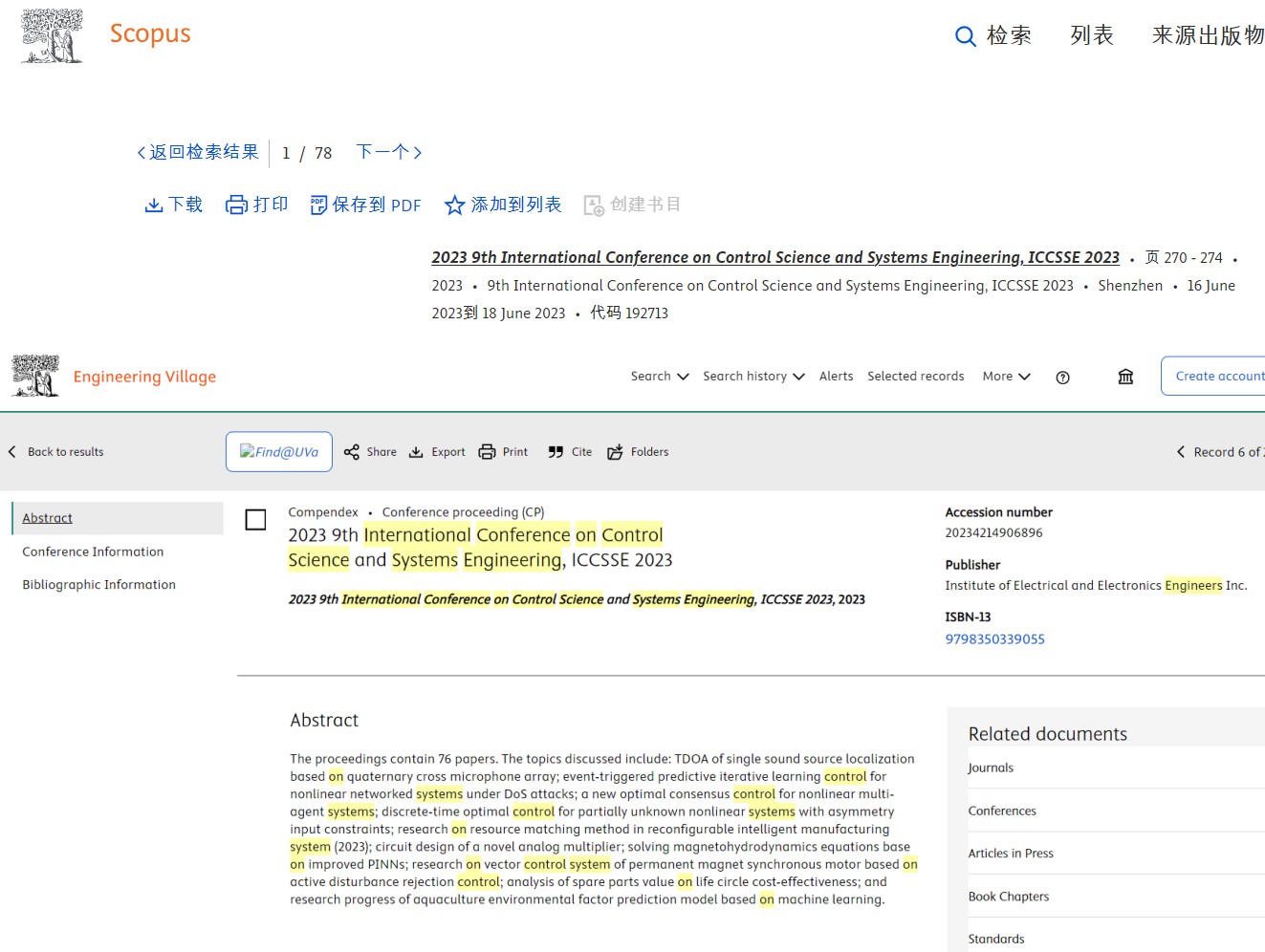Image resolution: width=1265 pixels, height=952 pixels.
Task: Open the ISBN-13 9798350339055 link
Action: click(994, 639)
